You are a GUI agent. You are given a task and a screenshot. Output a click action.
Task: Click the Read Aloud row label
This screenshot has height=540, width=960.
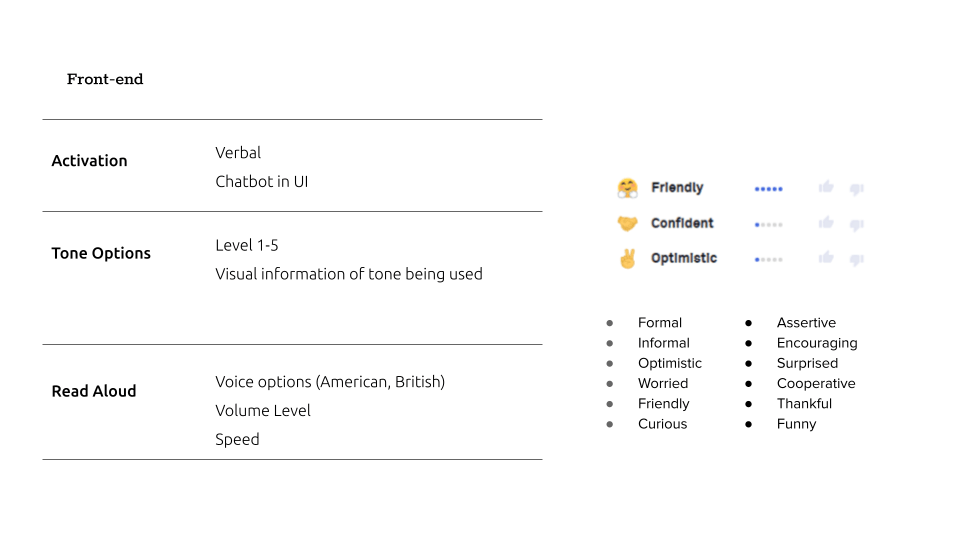94,391
